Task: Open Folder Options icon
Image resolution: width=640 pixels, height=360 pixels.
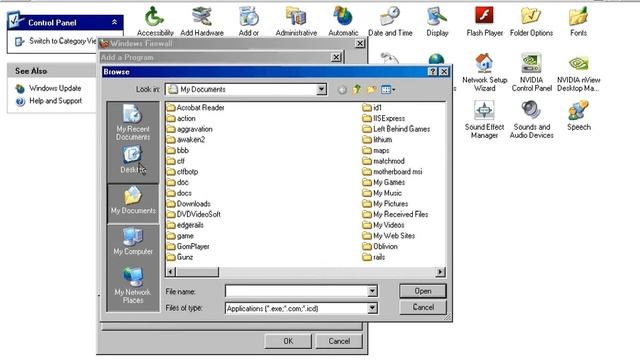Action: point(531,21)
